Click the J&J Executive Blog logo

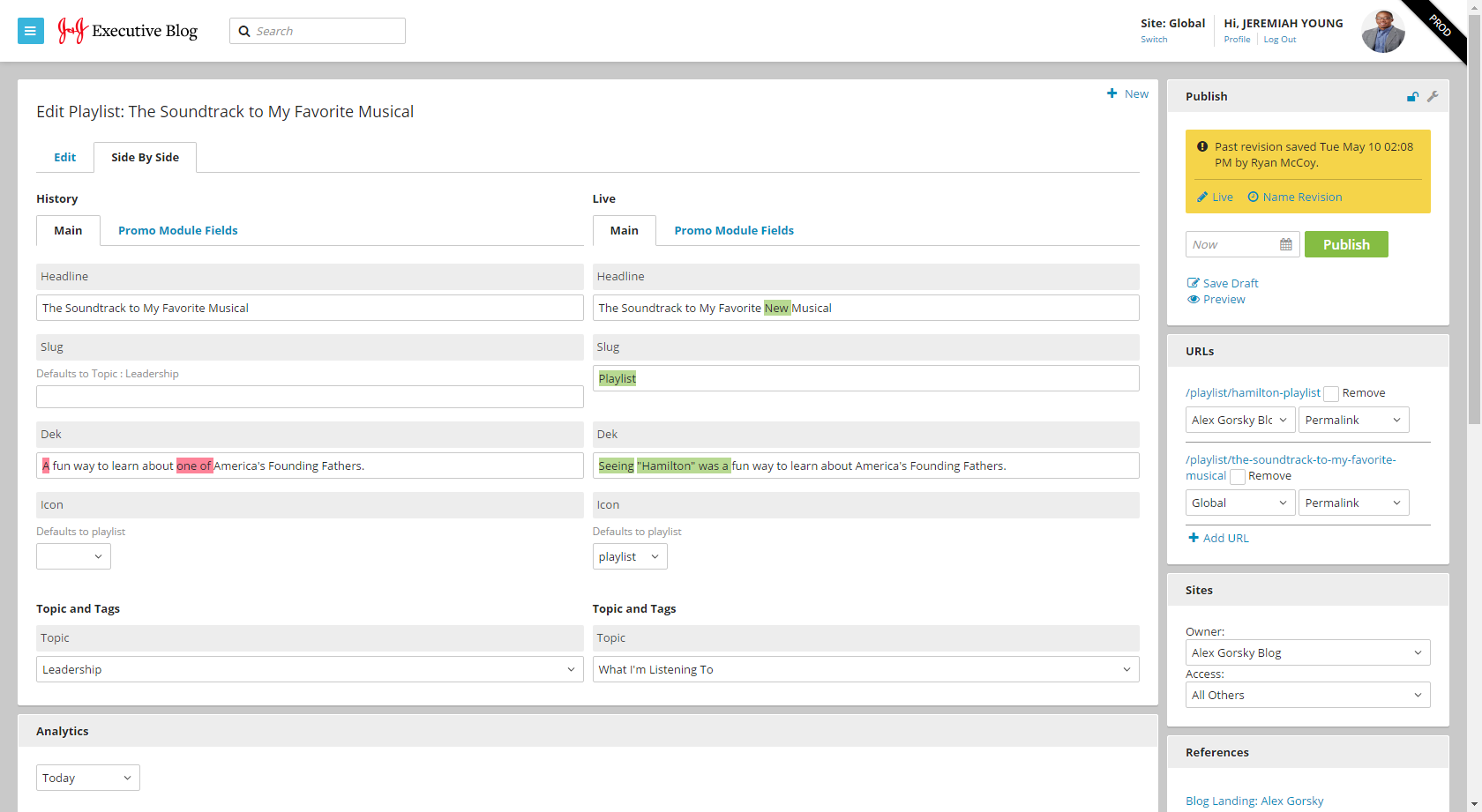[x=128, y=31]
